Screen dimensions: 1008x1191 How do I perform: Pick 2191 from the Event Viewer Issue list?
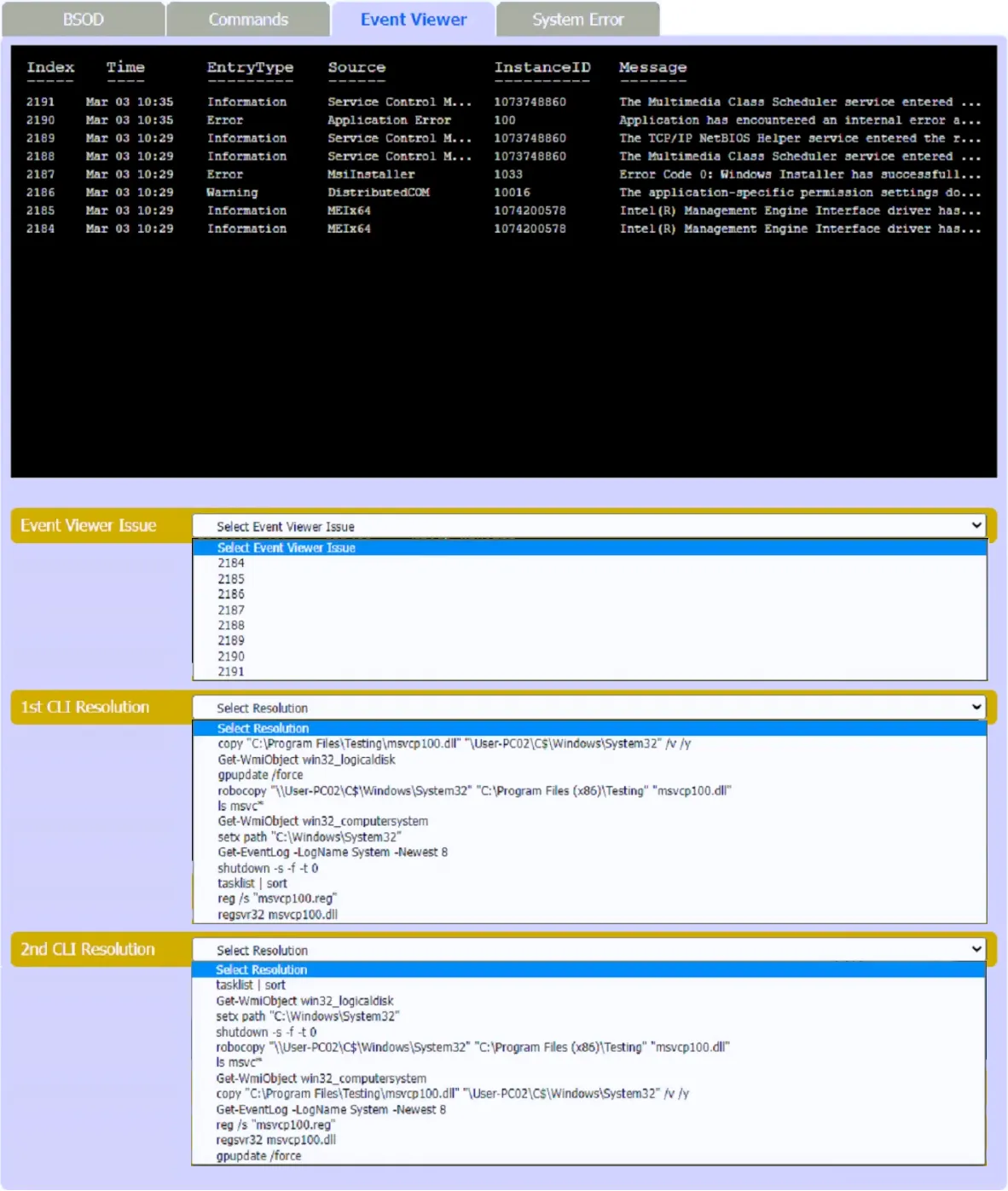(589, 672)
